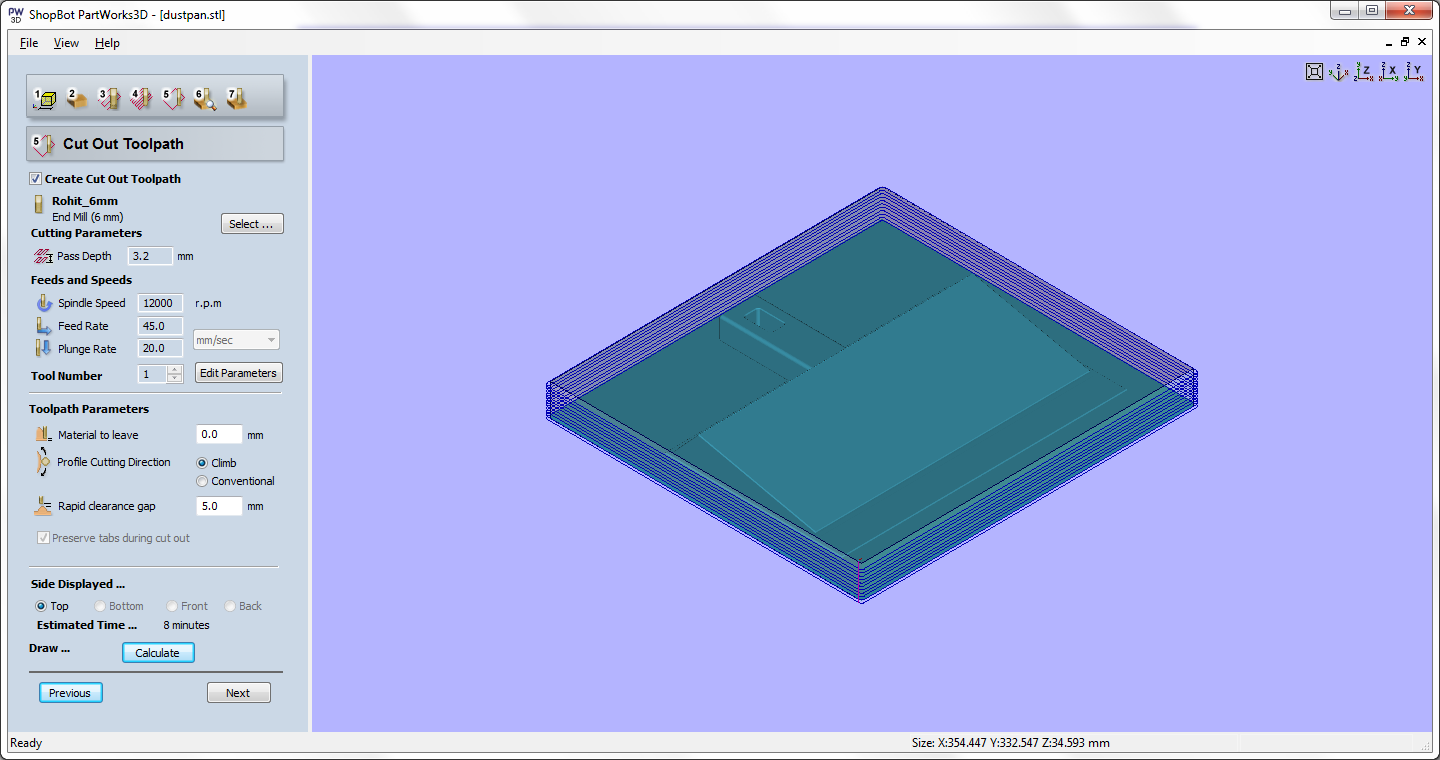Click the 'Ready' status text

(26, 743)
